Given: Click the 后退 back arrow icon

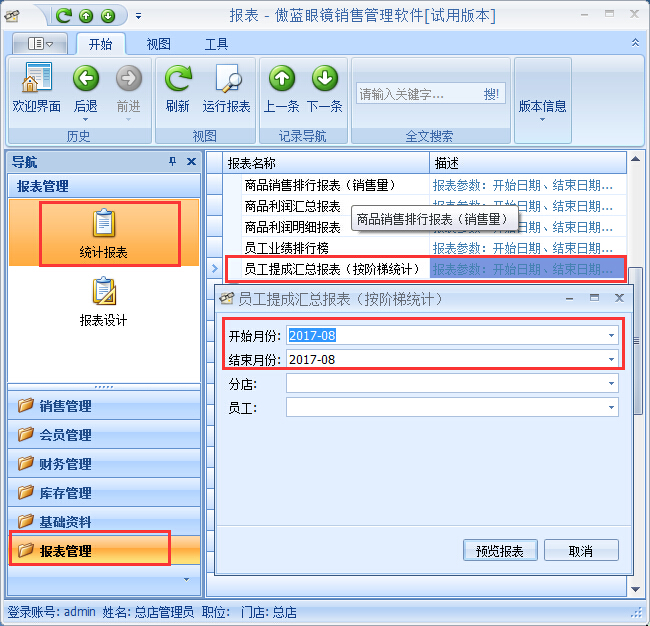Looking at the screenshot, I should (x=86, y=78).
